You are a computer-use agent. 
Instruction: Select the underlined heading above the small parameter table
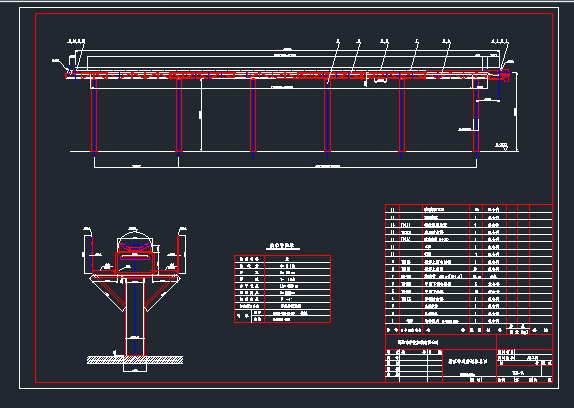coord(283,246)
